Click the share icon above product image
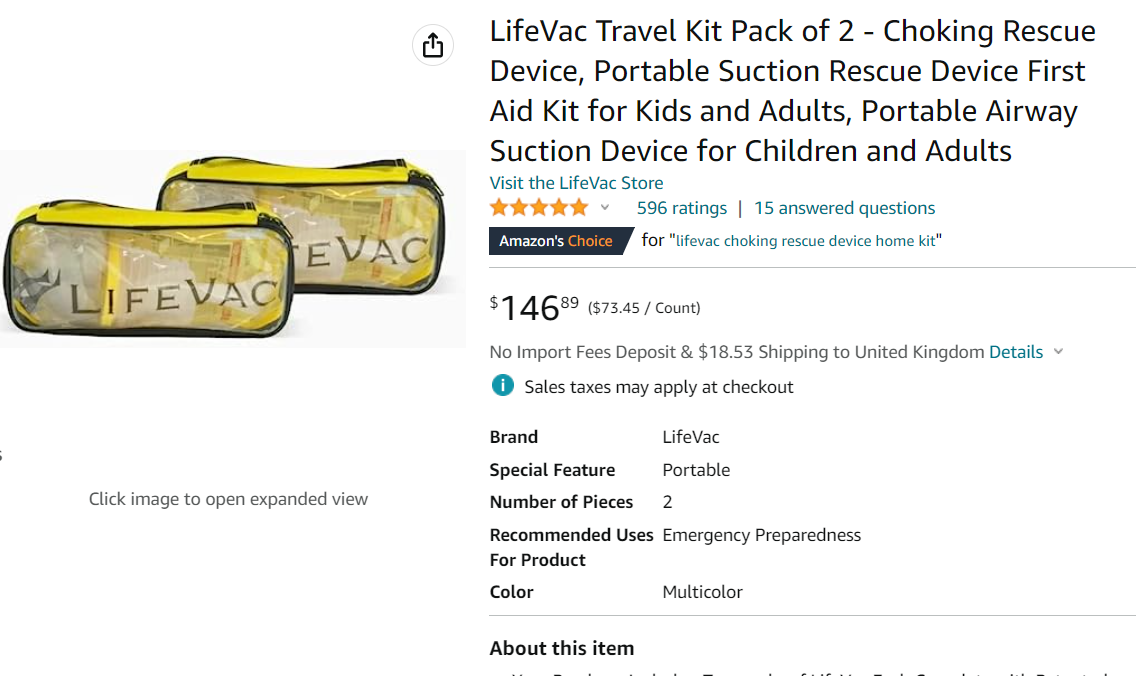The image size is (1145, 676). tap(433, 46)
